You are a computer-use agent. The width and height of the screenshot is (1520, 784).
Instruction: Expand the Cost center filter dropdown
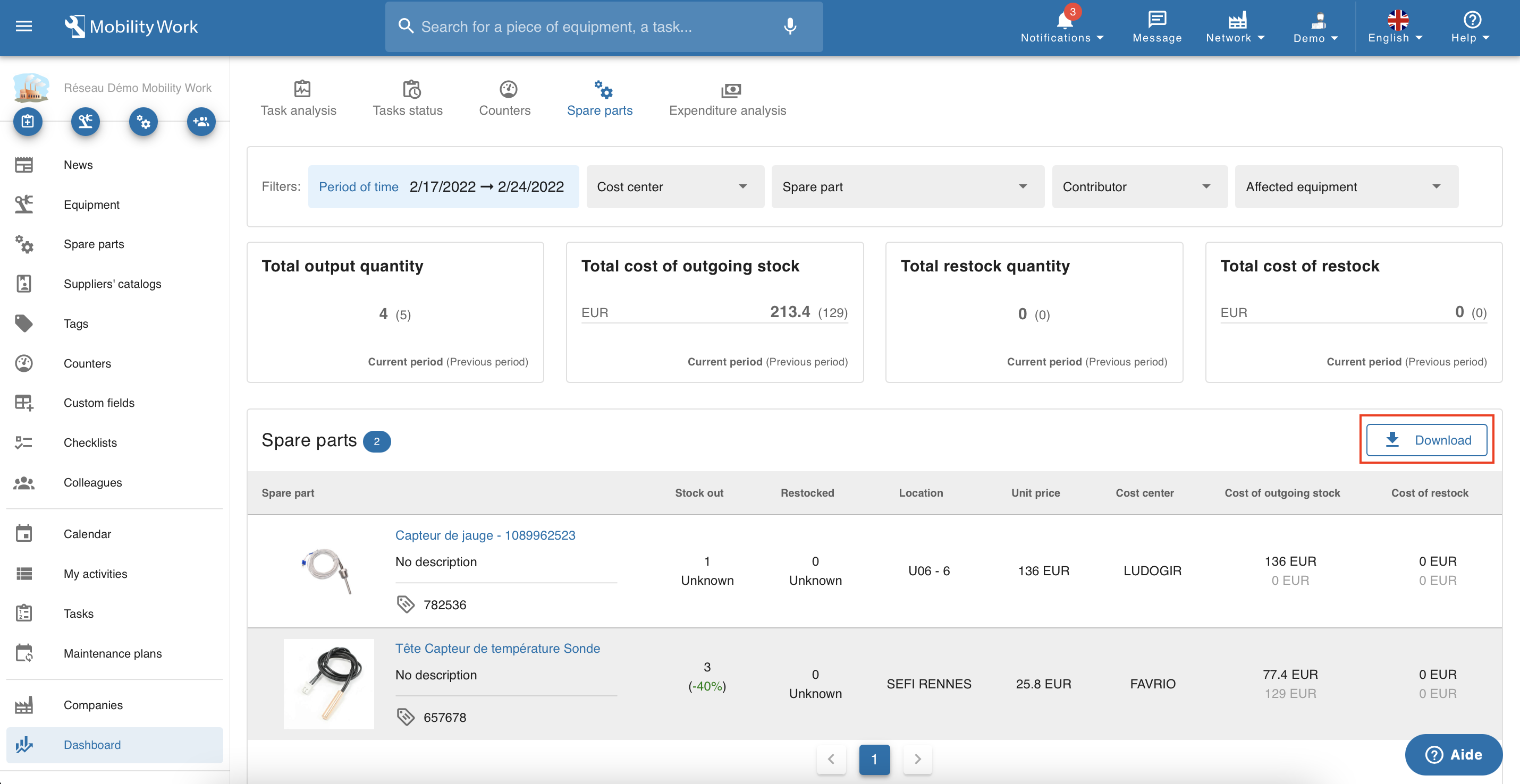(x=675, y=187)
